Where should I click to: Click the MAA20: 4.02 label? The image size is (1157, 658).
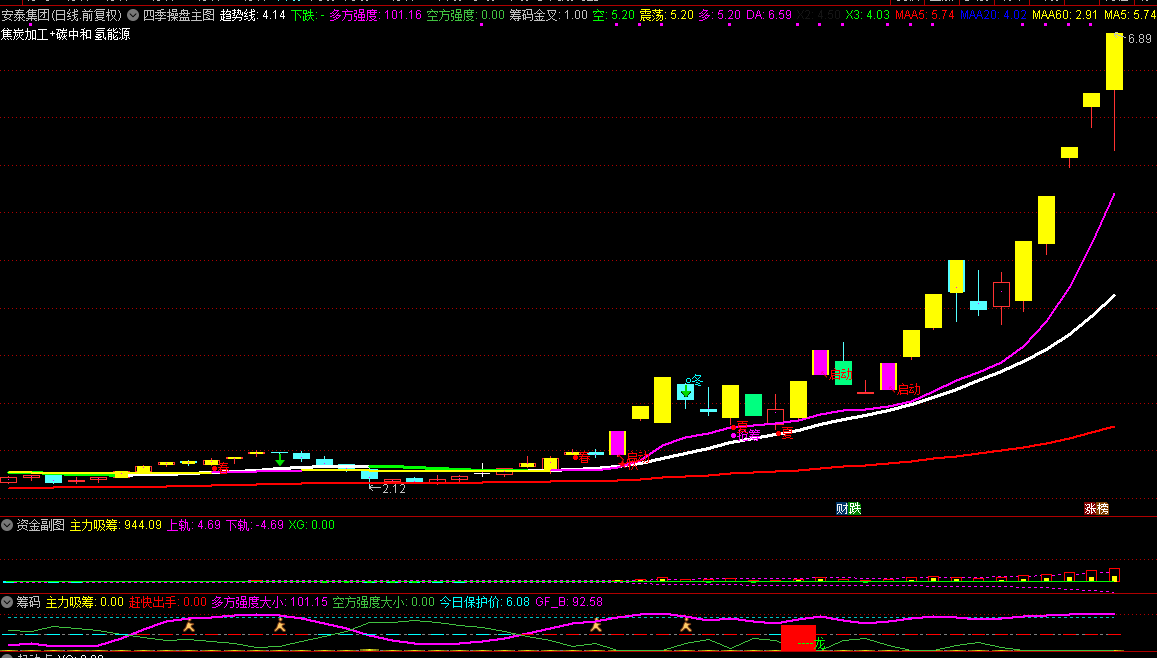[993, 15]
